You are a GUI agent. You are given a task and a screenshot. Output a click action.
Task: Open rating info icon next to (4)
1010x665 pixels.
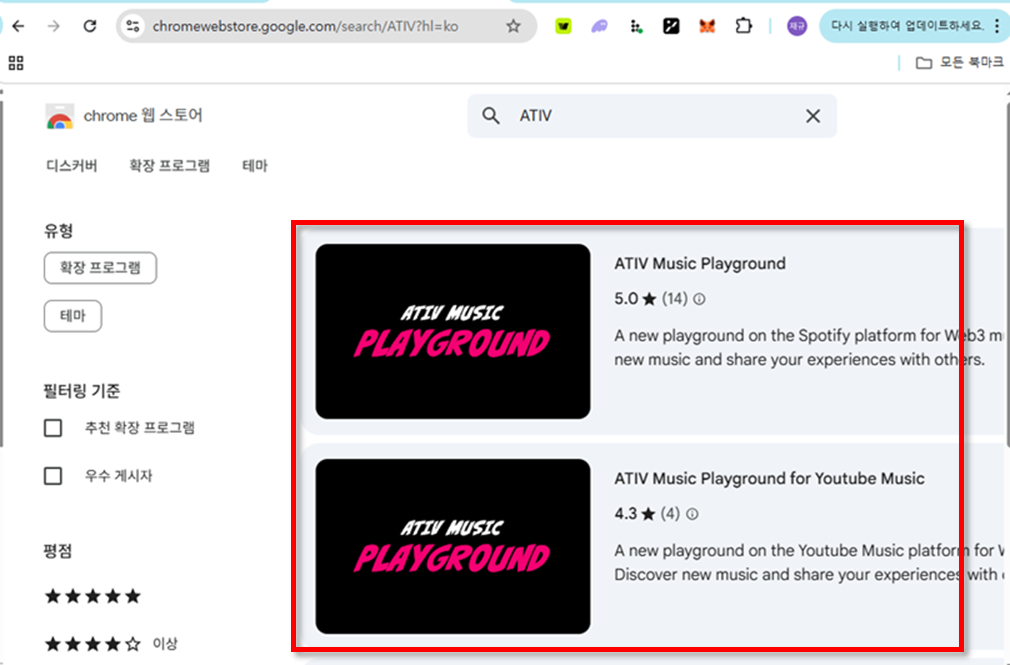(692, 514)
